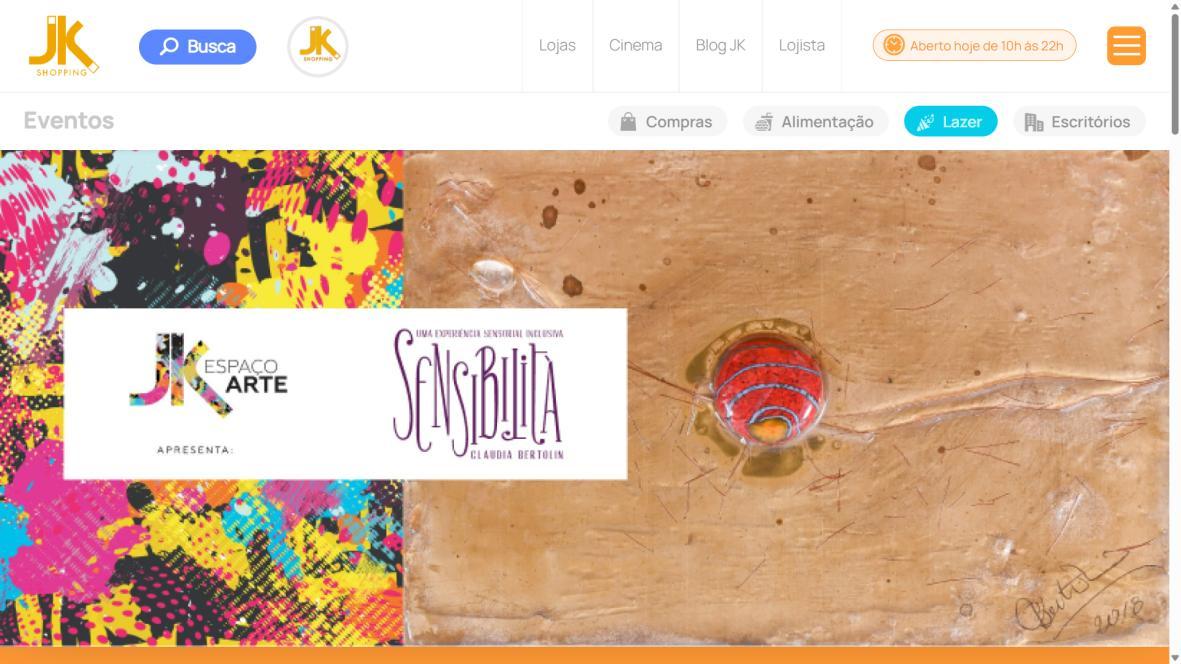Click the food icon on Alimentação
1181x664 pixels.
point(764,122)
